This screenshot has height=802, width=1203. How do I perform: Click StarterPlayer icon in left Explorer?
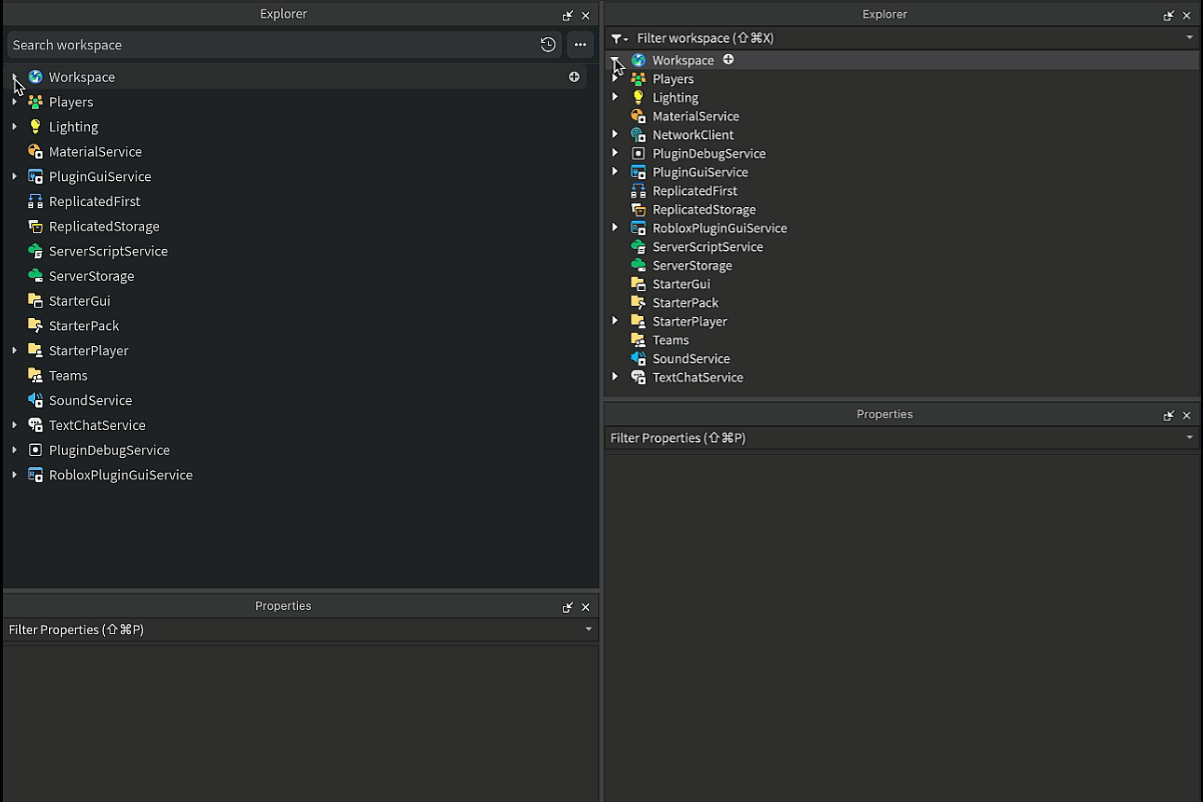coord(35,351)
